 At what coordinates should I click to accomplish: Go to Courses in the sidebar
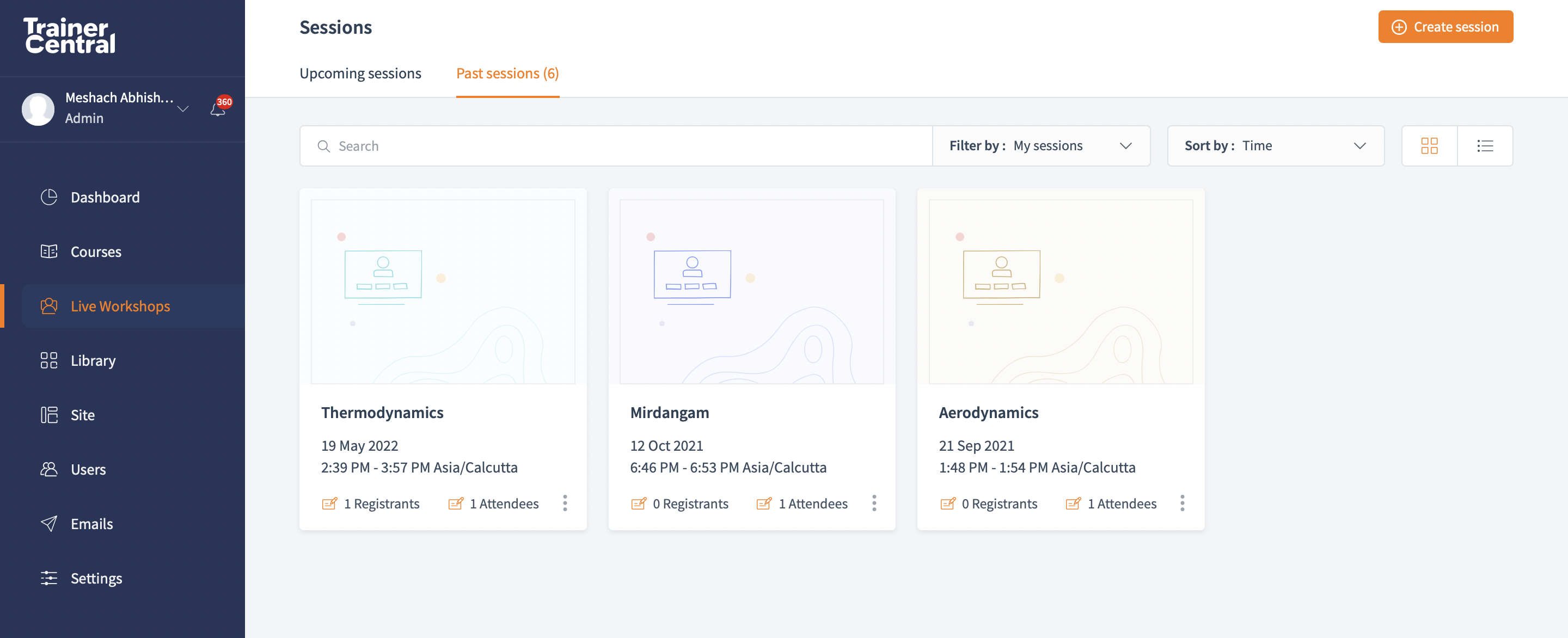[x=96, y=251]
